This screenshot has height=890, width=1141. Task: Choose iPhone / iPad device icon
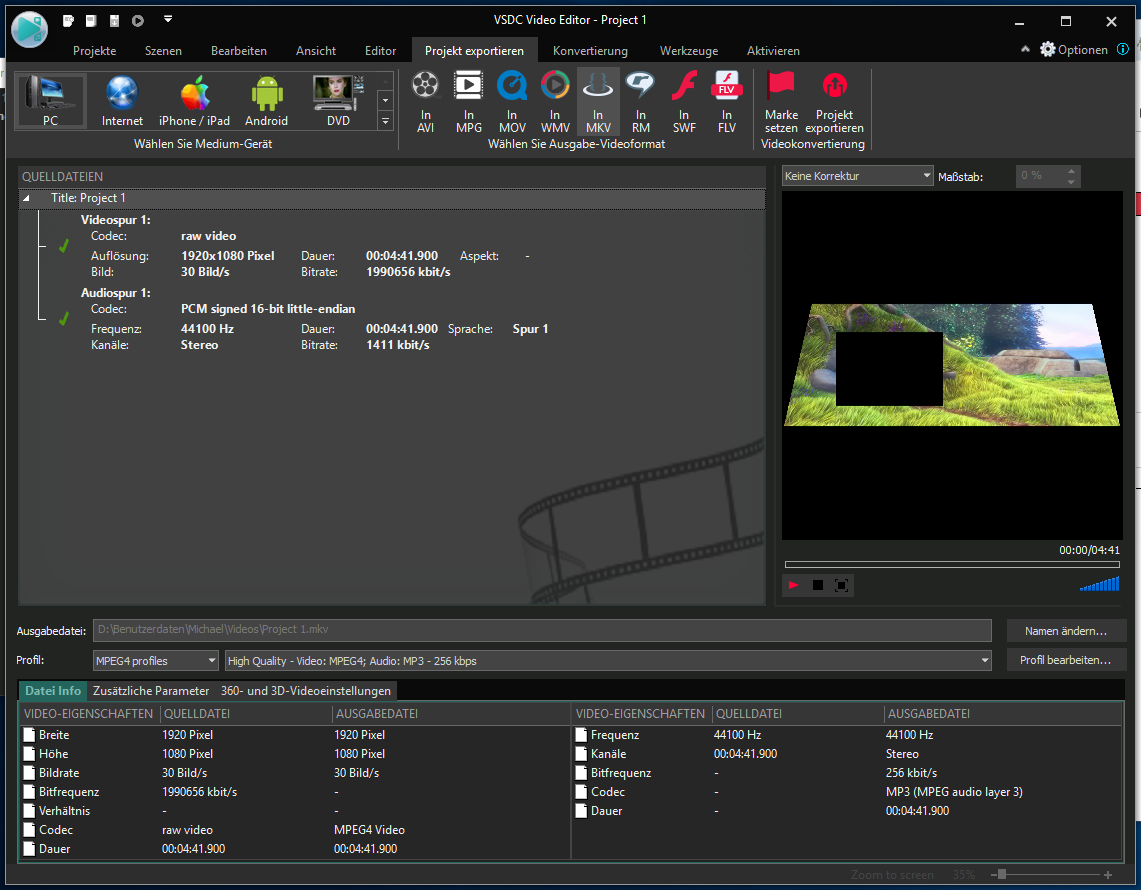tap(194, 102)
